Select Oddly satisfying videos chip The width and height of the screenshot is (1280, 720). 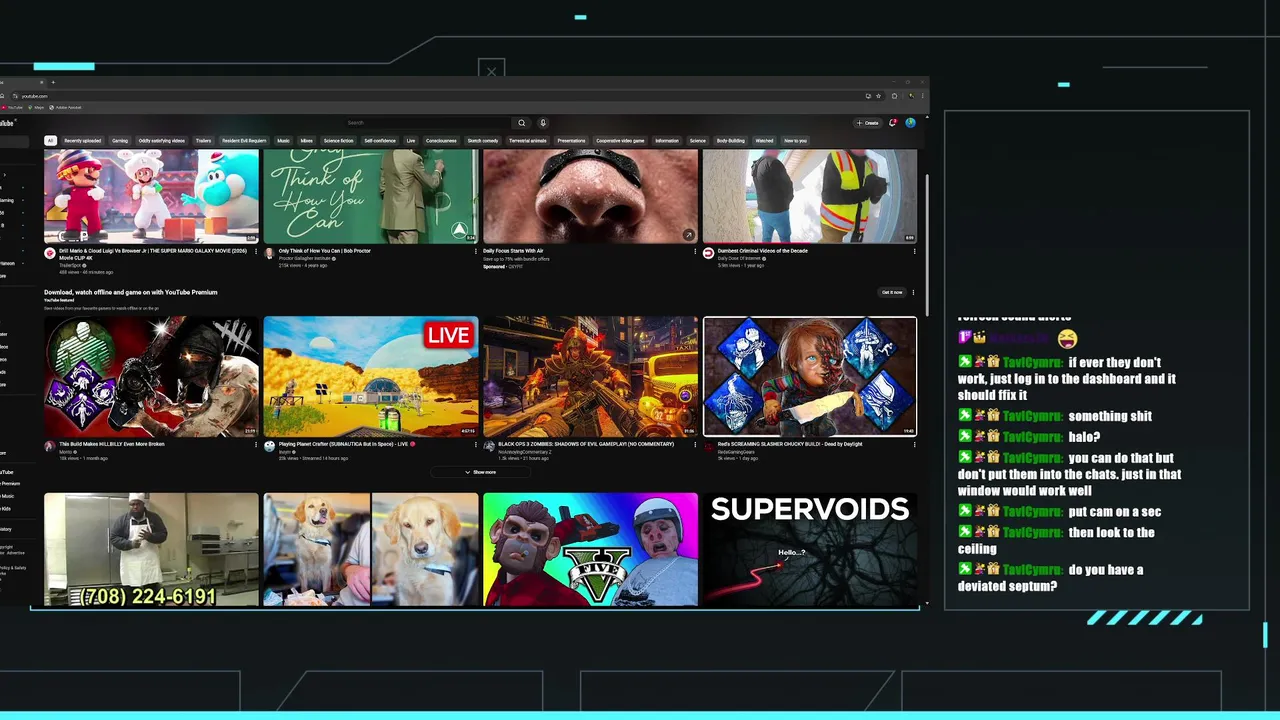tap(162, 141)
